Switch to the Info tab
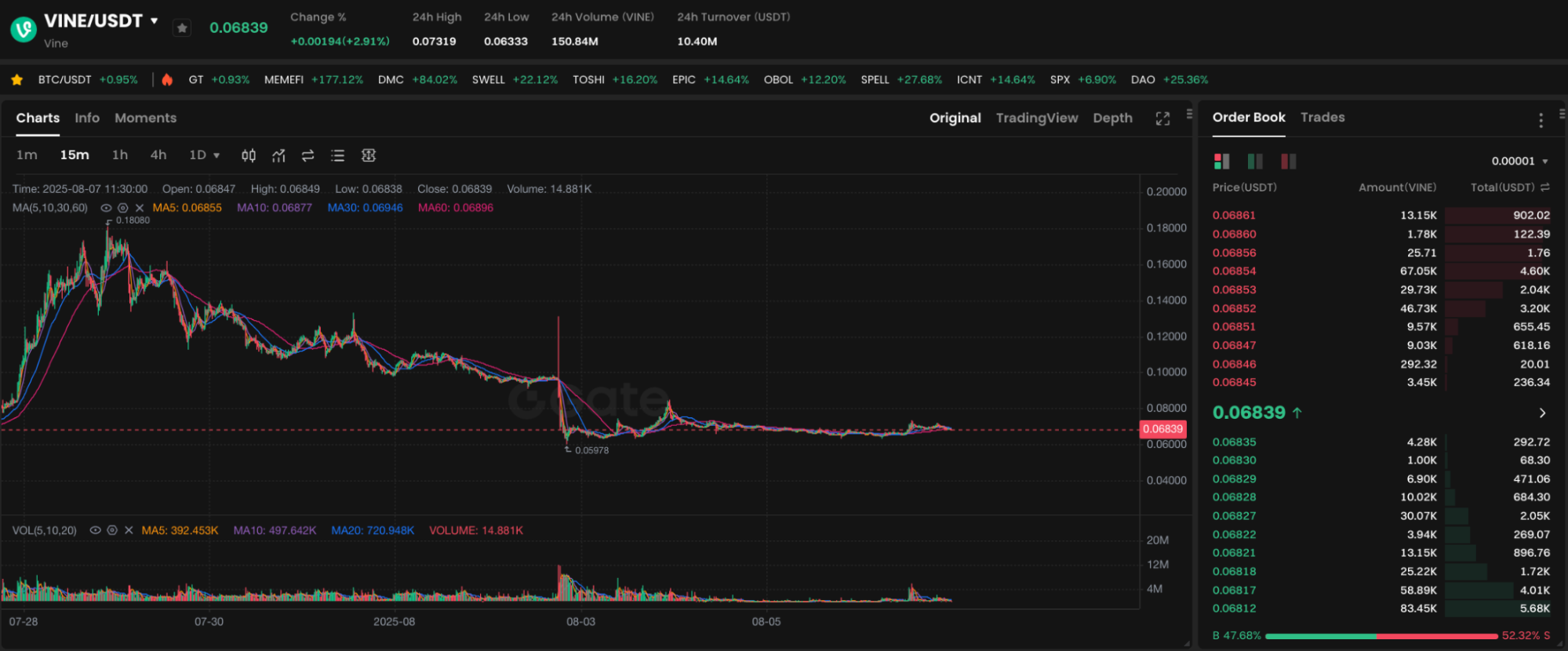The height and width of the screenshot is (651, 1568). 87,118
